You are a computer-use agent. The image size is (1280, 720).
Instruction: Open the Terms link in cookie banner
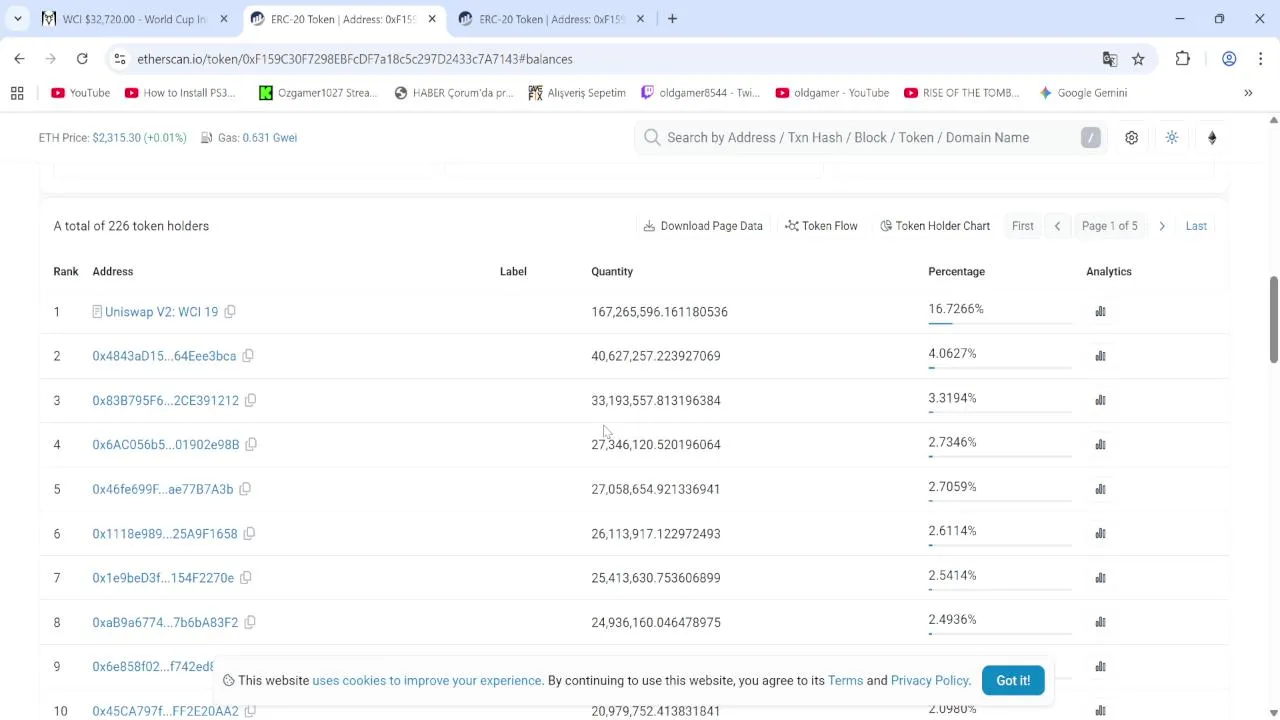845,680
